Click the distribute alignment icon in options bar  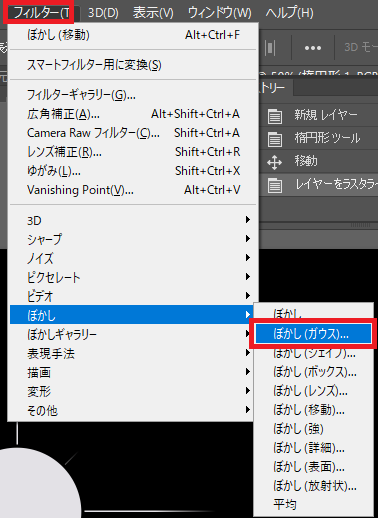(270, 48)
